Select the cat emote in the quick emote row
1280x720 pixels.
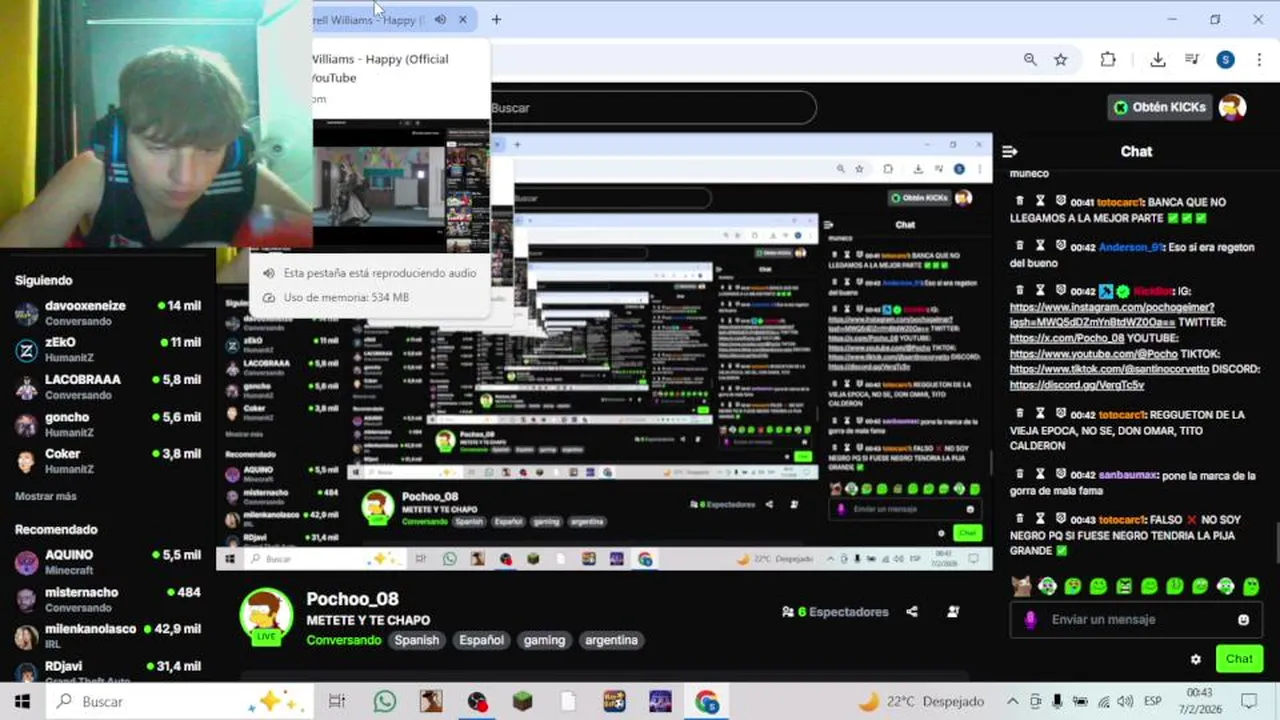click(x=1021, y=586)
